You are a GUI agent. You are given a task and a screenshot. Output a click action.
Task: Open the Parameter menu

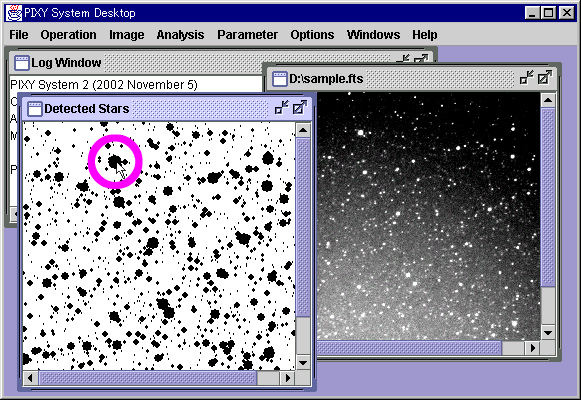click(x=248, y=34)
